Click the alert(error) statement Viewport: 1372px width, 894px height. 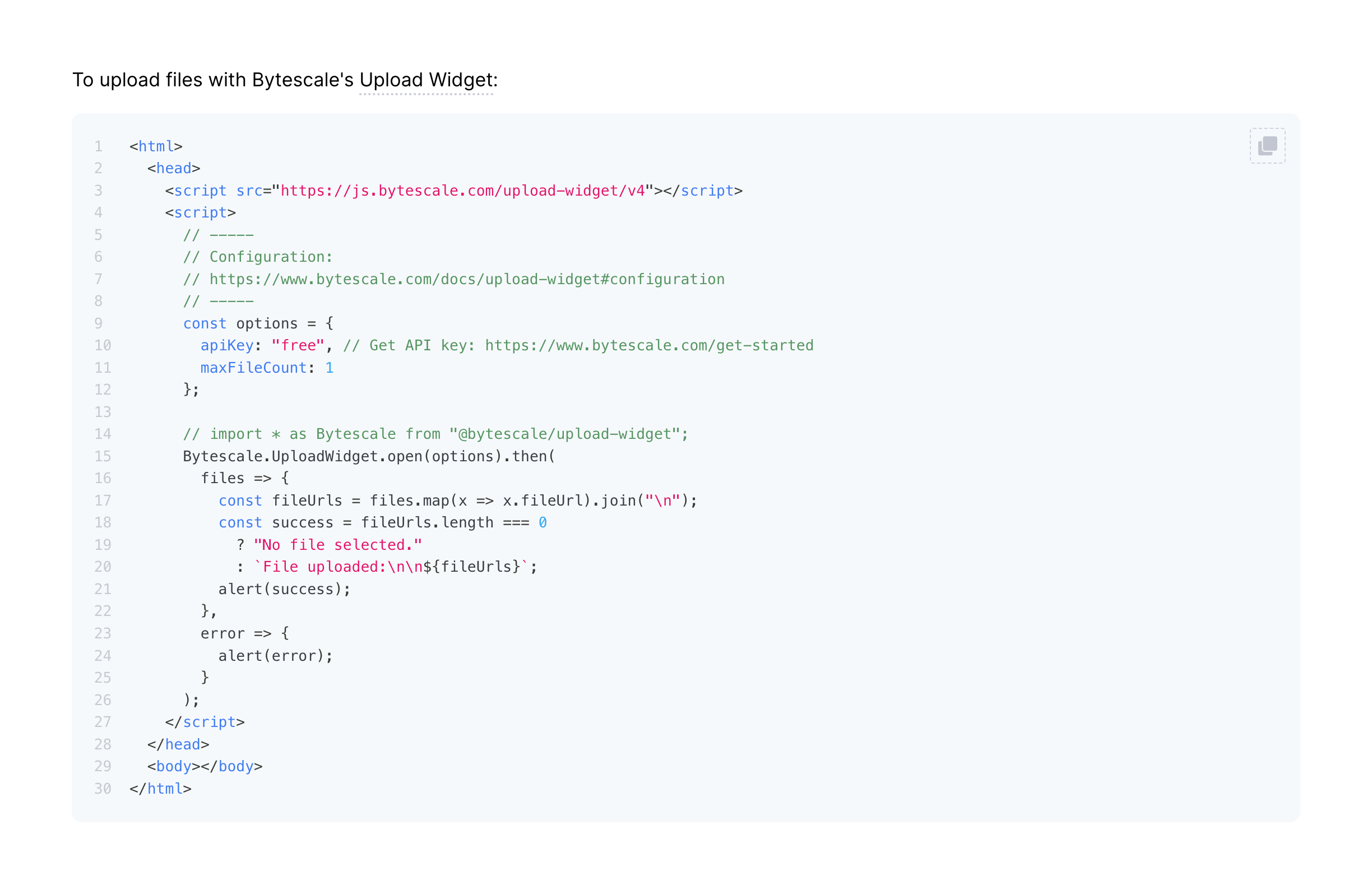(275, 656)
